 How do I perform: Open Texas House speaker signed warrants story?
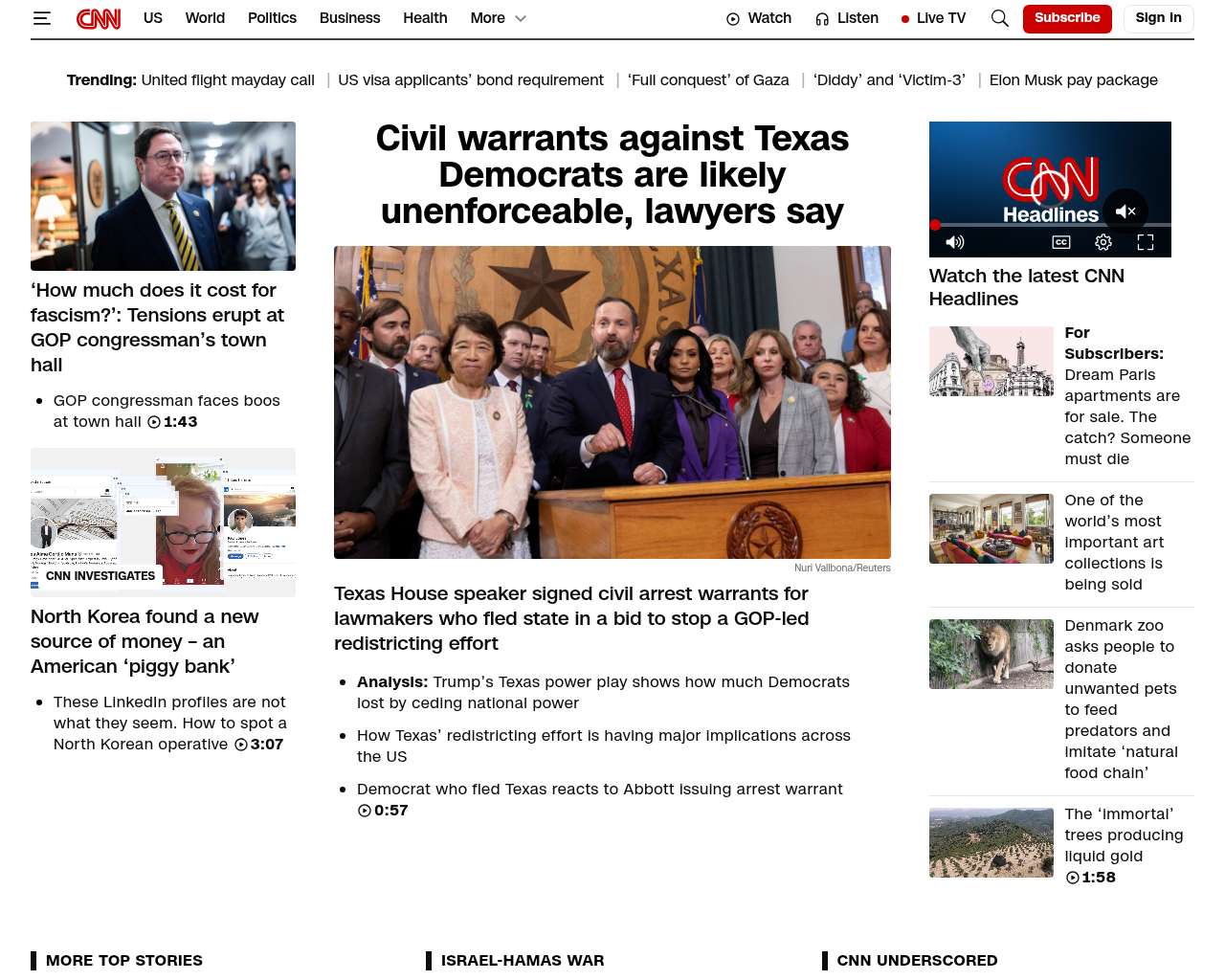(571, 618)
